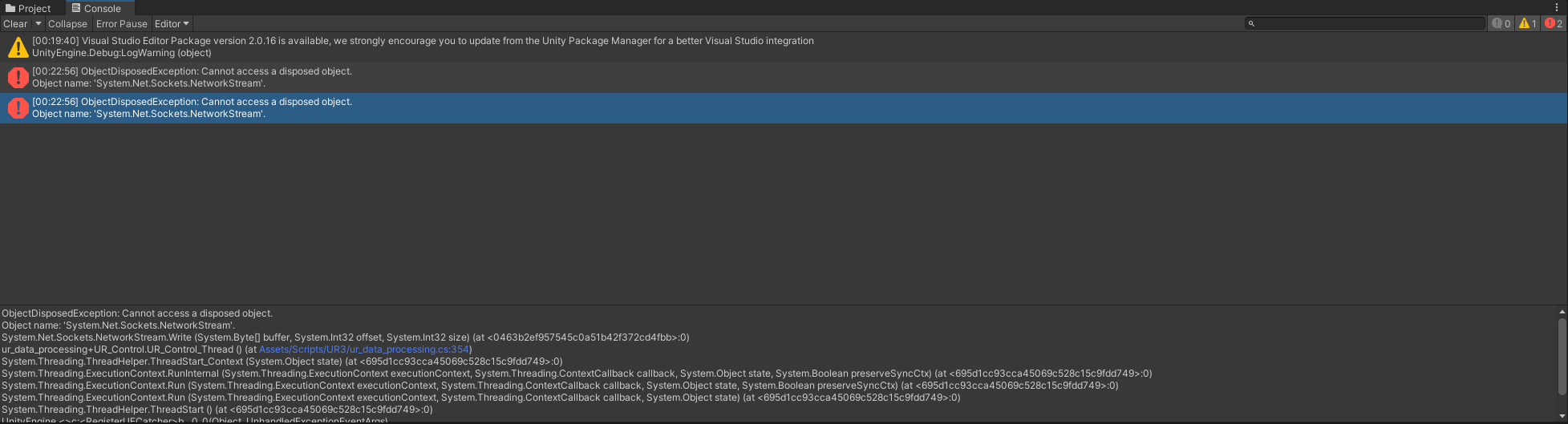Image resolution: width=1568 pixels, height=424 pixels.
Task: Clear the console log
Action: (15, 24)
